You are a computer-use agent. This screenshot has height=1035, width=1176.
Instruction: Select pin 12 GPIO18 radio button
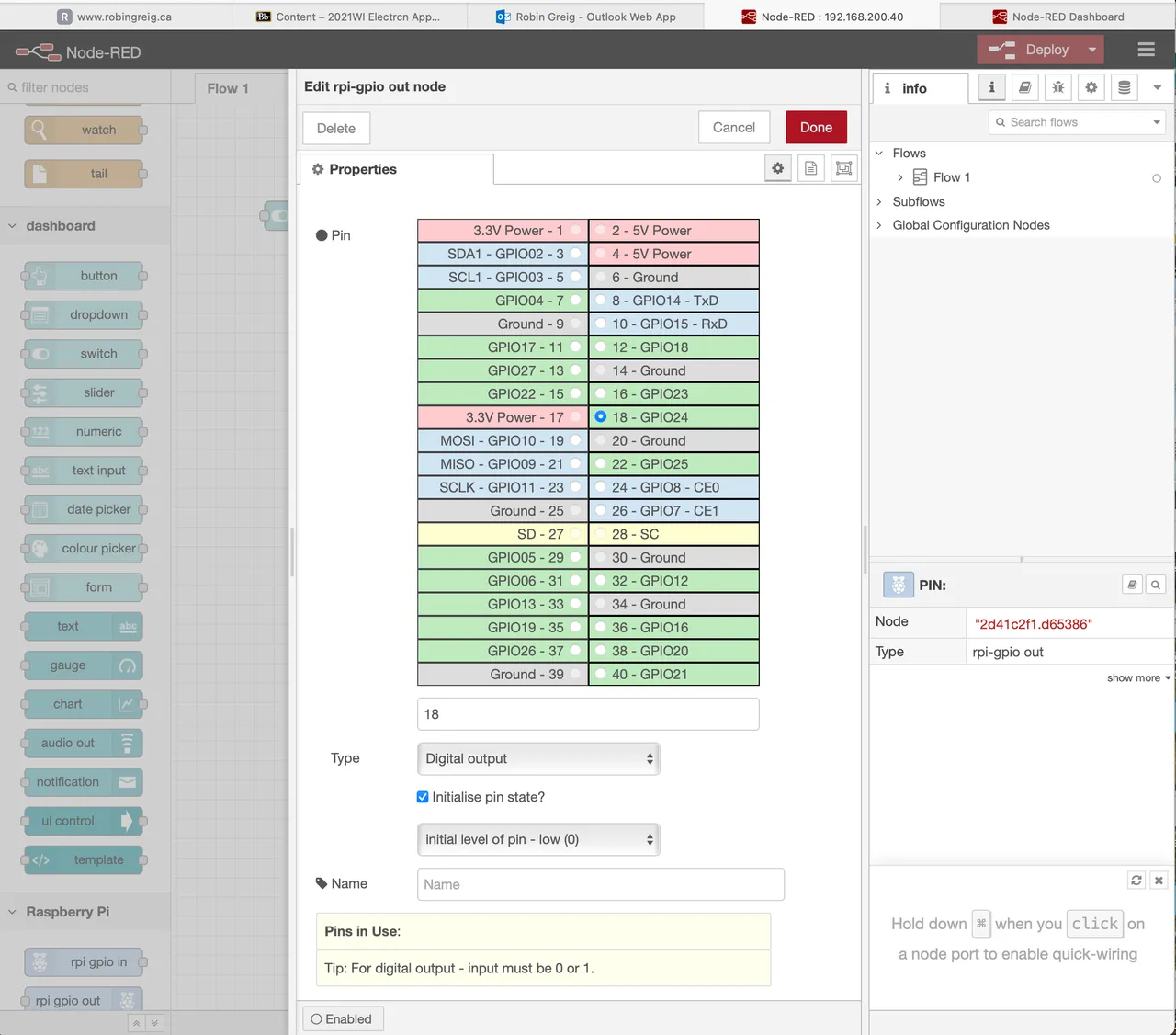(601, 347)
